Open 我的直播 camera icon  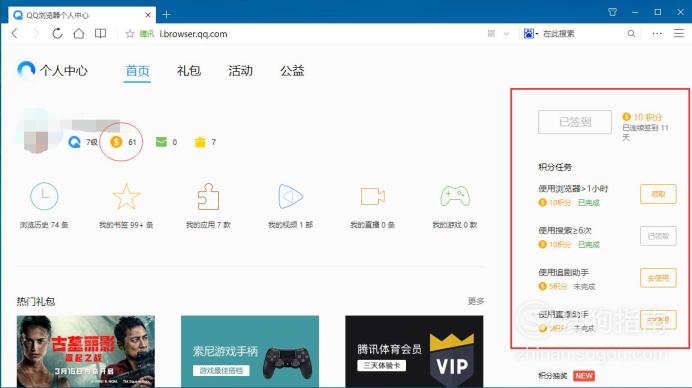(372, 196)
